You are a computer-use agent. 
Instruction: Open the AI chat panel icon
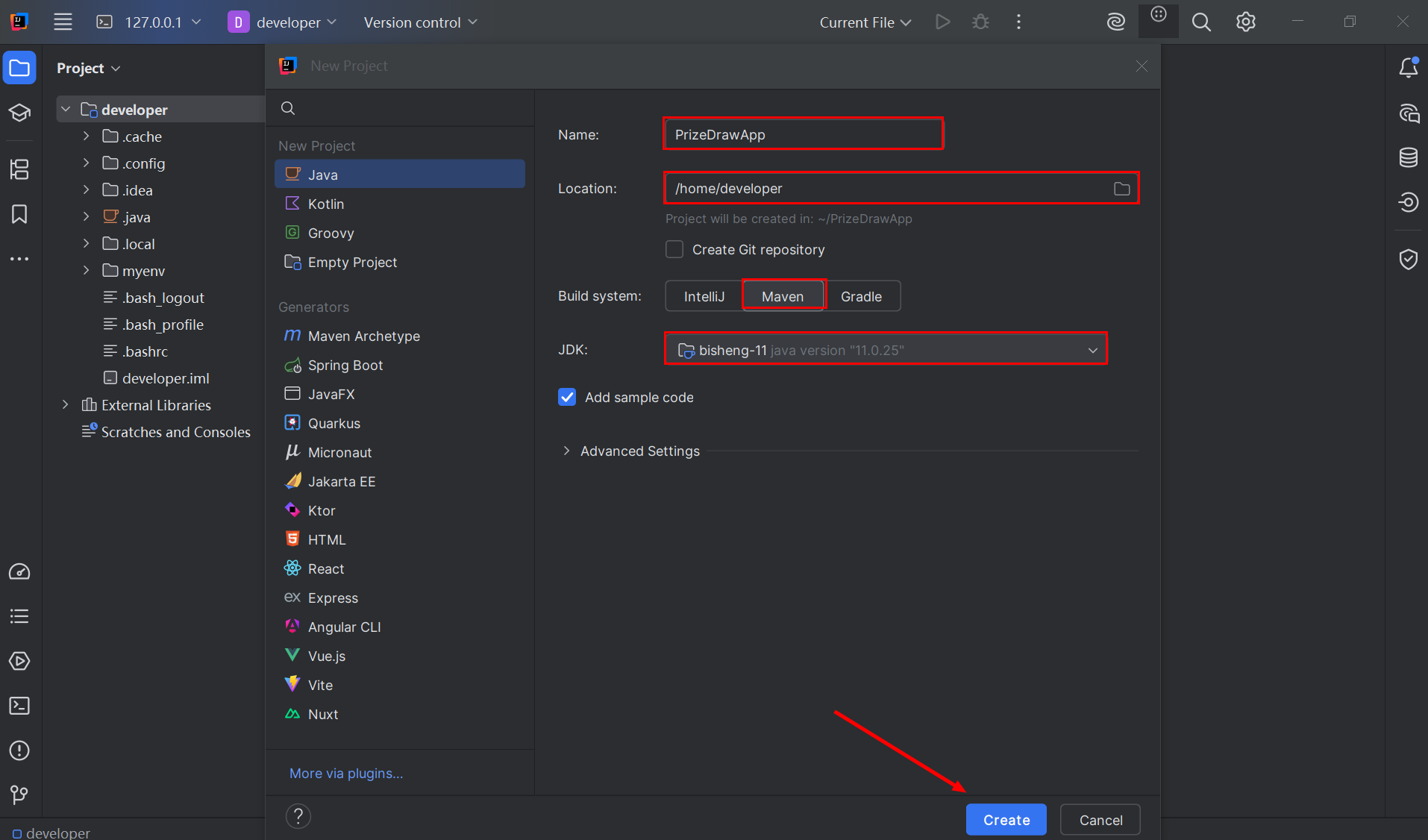click(1408, 113)
